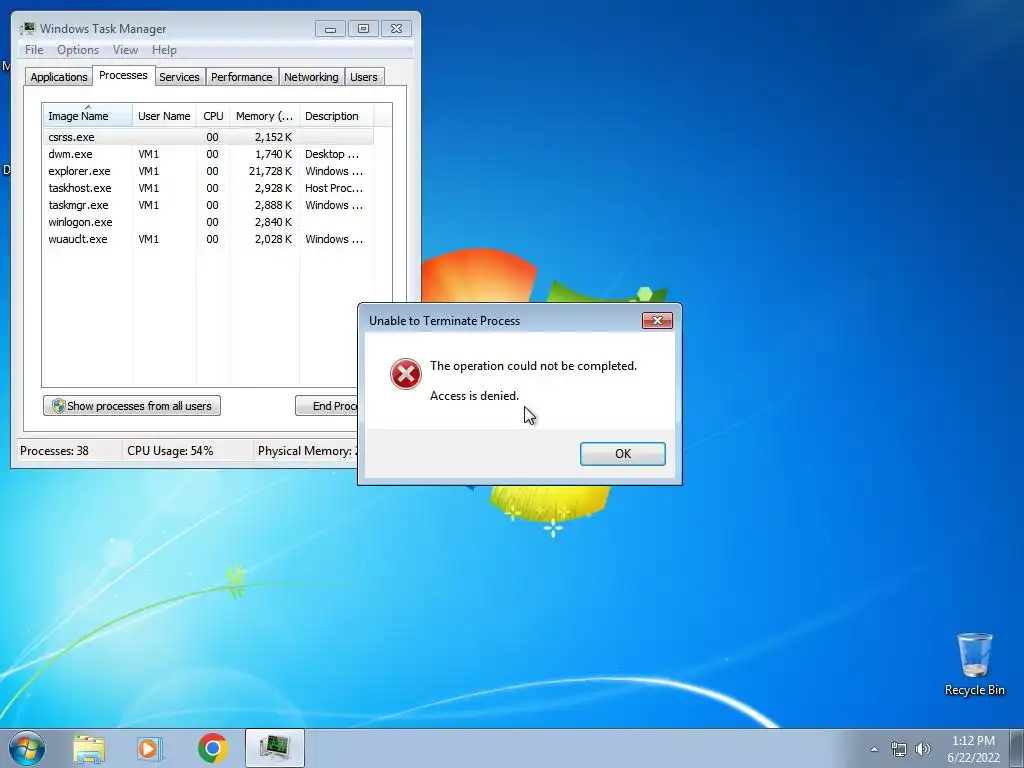Close the Unable to Terminate Process dialog
Viewport: 1024px width, 768px height.
point(657,321)
